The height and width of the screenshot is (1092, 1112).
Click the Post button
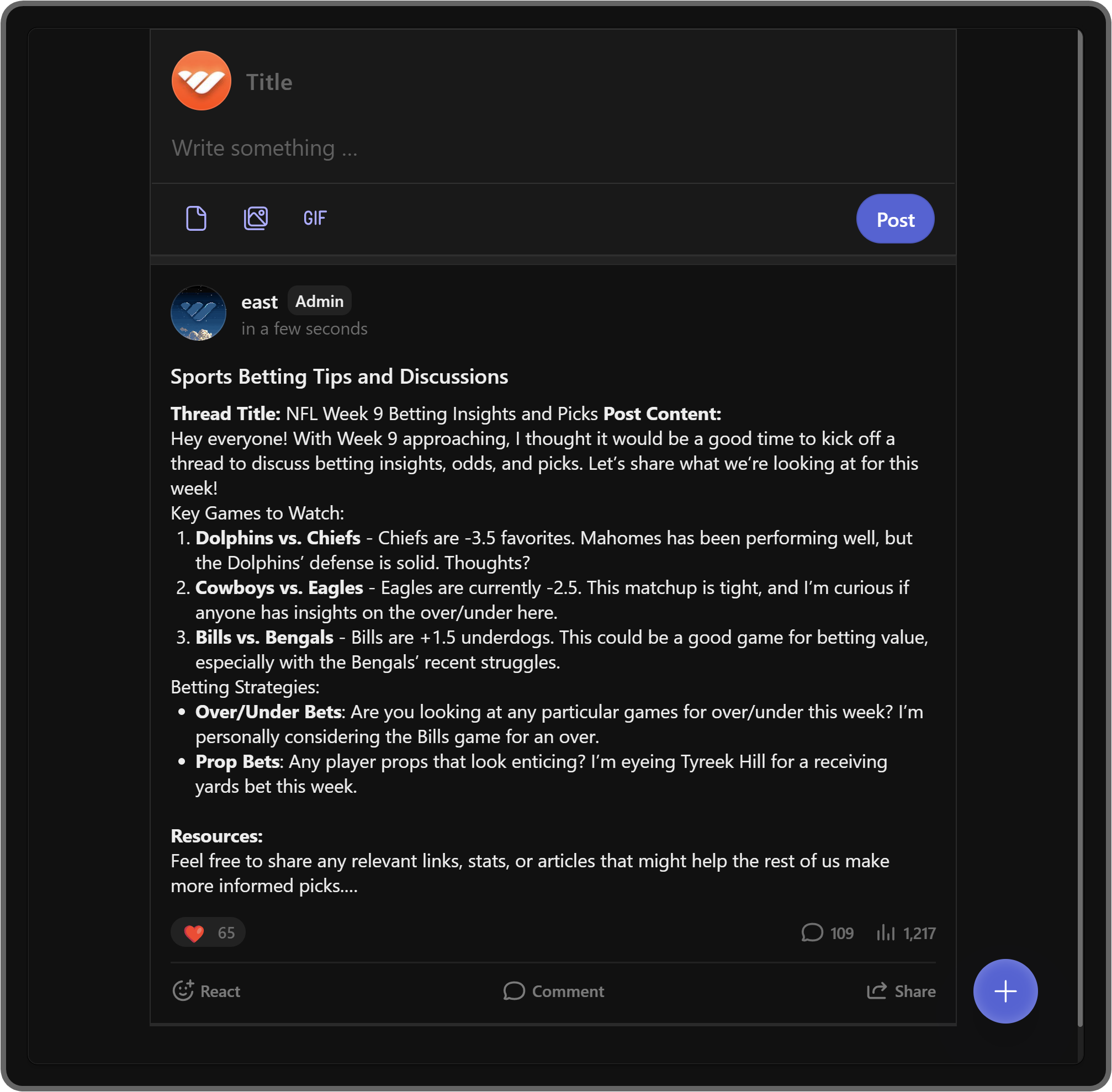pyautogui.click(x=894, y=219)
